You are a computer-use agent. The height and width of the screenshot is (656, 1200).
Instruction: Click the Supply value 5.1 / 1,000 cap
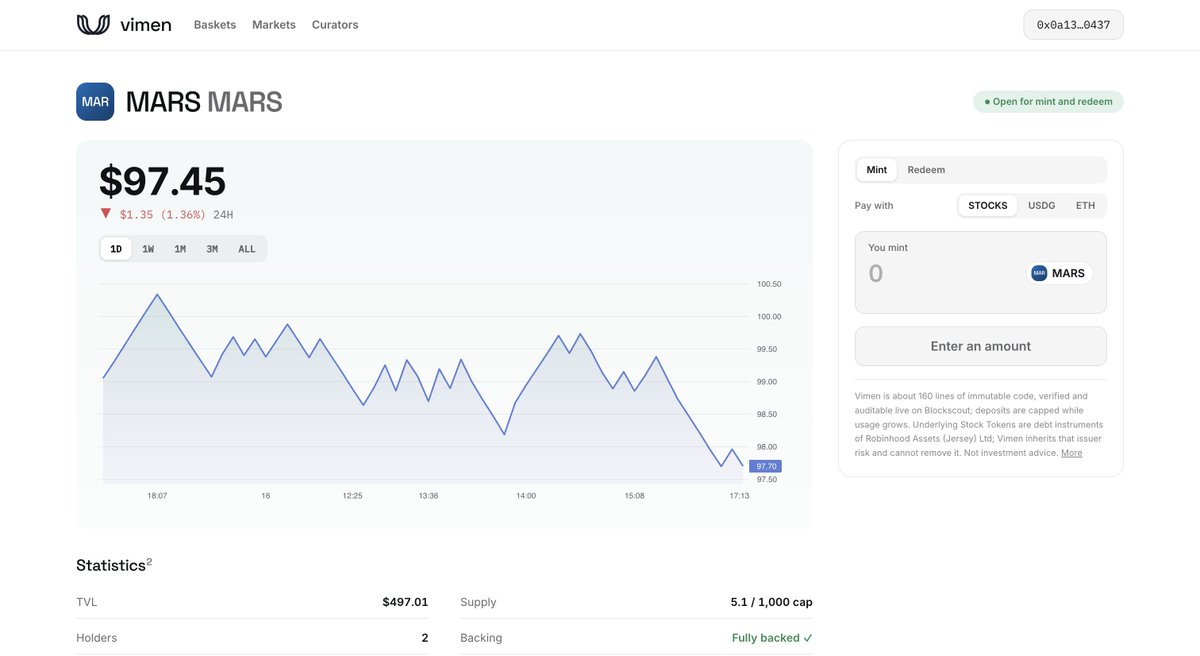(772, 602)
